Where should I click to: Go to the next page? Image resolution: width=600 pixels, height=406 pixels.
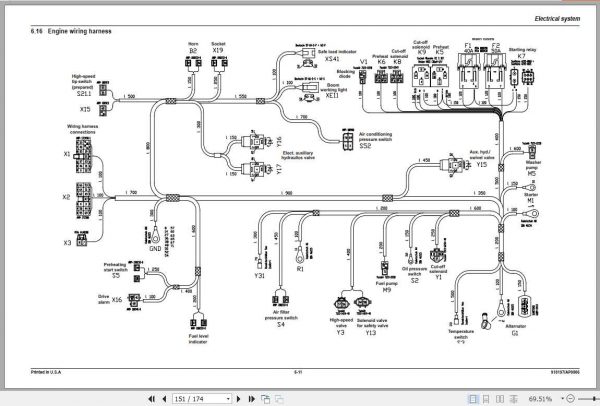pos(239,399)
